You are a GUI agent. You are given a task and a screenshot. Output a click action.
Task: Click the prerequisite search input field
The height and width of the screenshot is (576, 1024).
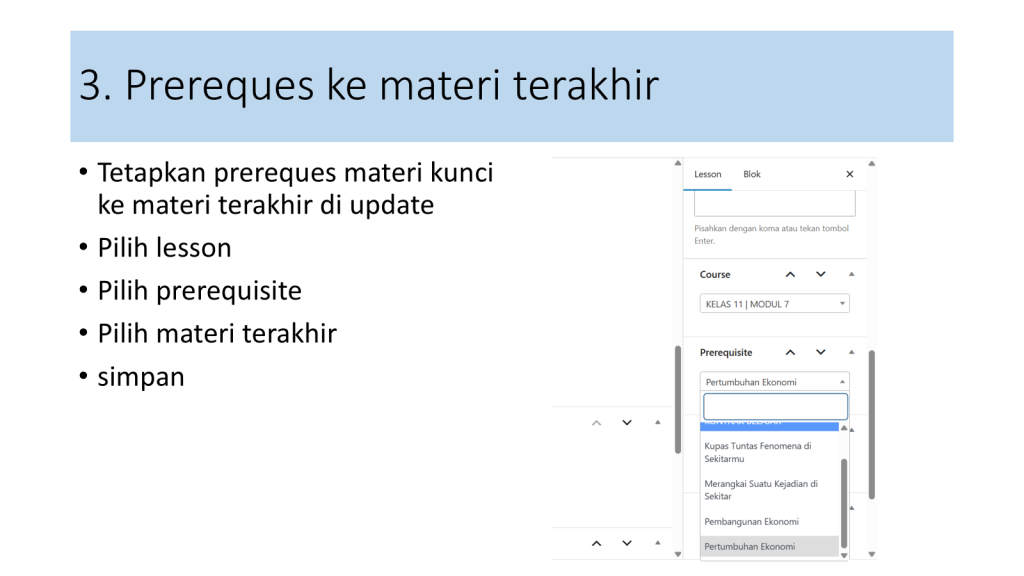(x=775, y=406)
